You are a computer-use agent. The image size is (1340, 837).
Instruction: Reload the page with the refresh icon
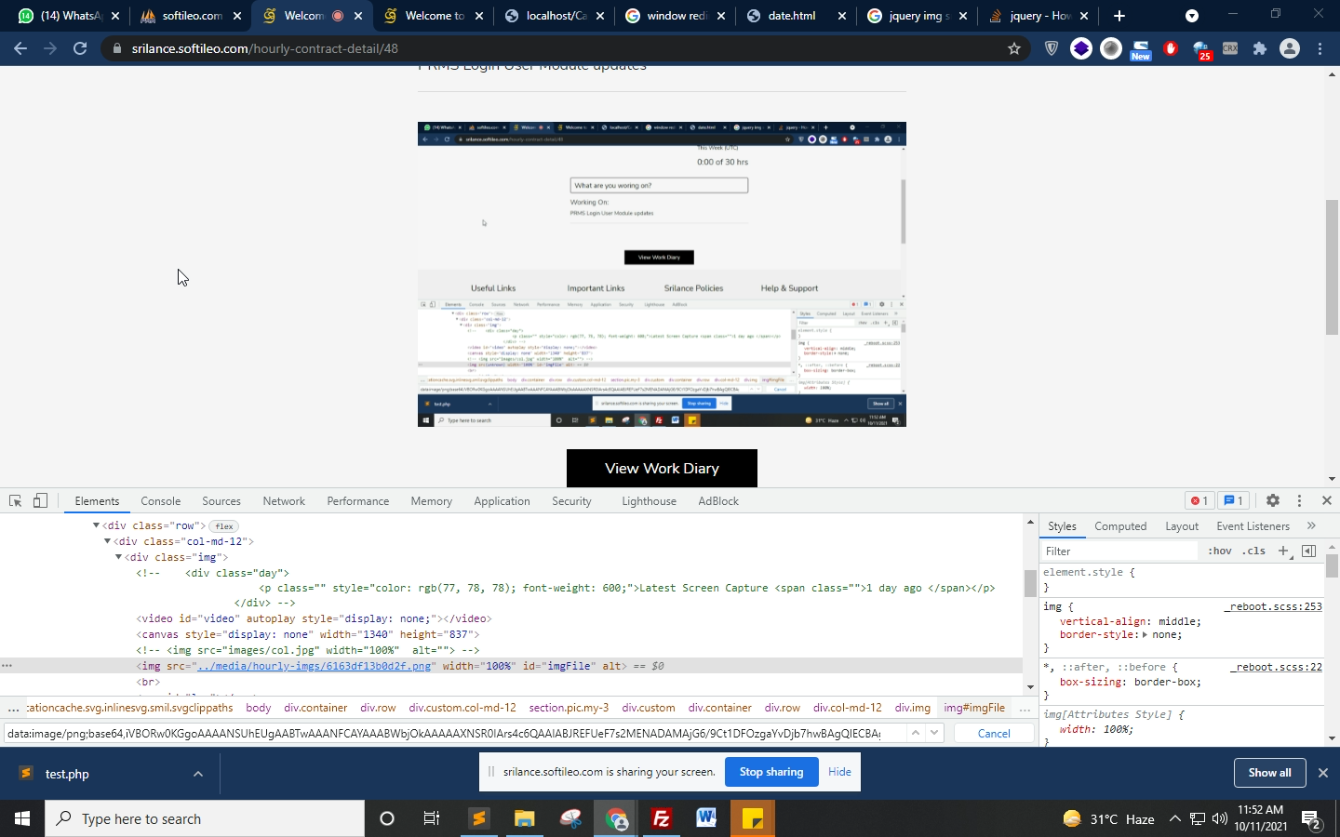point(80,48)
